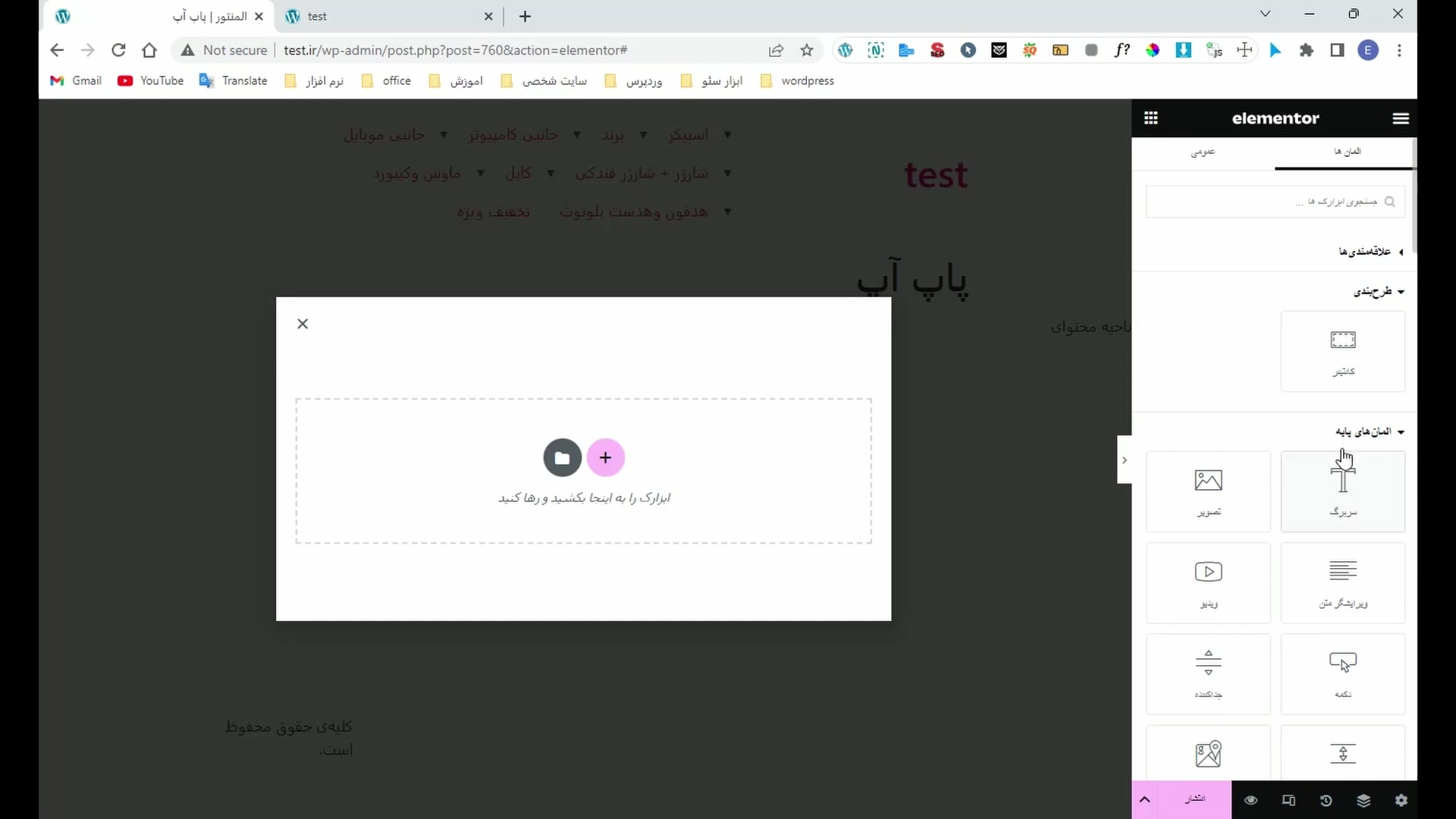
Task: Collapse the Elementor panel with side arrow
Action: (x=1124, y=460)
